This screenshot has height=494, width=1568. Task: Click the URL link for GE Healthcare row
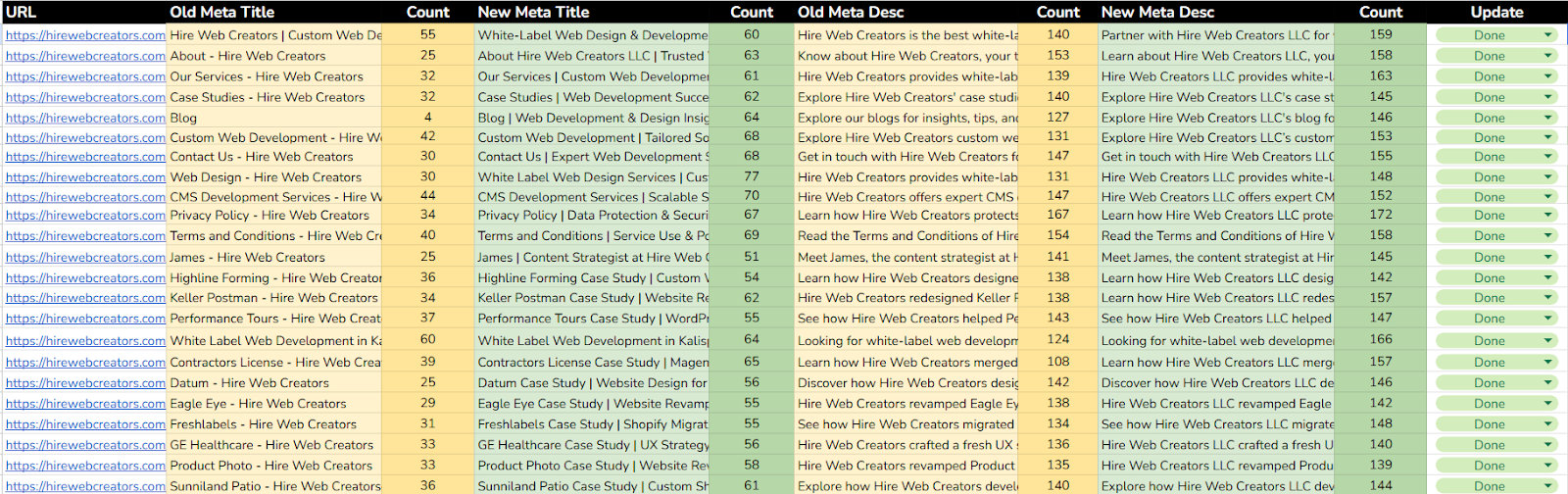pos(85,445)
